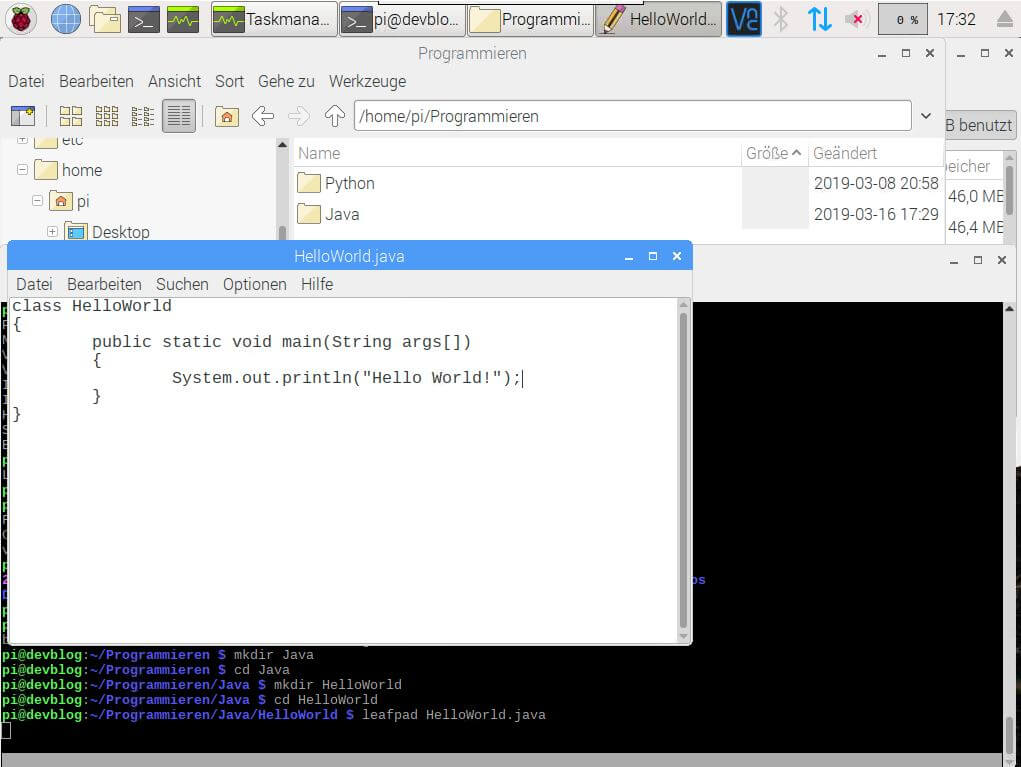Image resolution: width=1021 pixels, height=767 pixels.
Task: Click the Leafpad vertical scrollbar
Action: 684,468
